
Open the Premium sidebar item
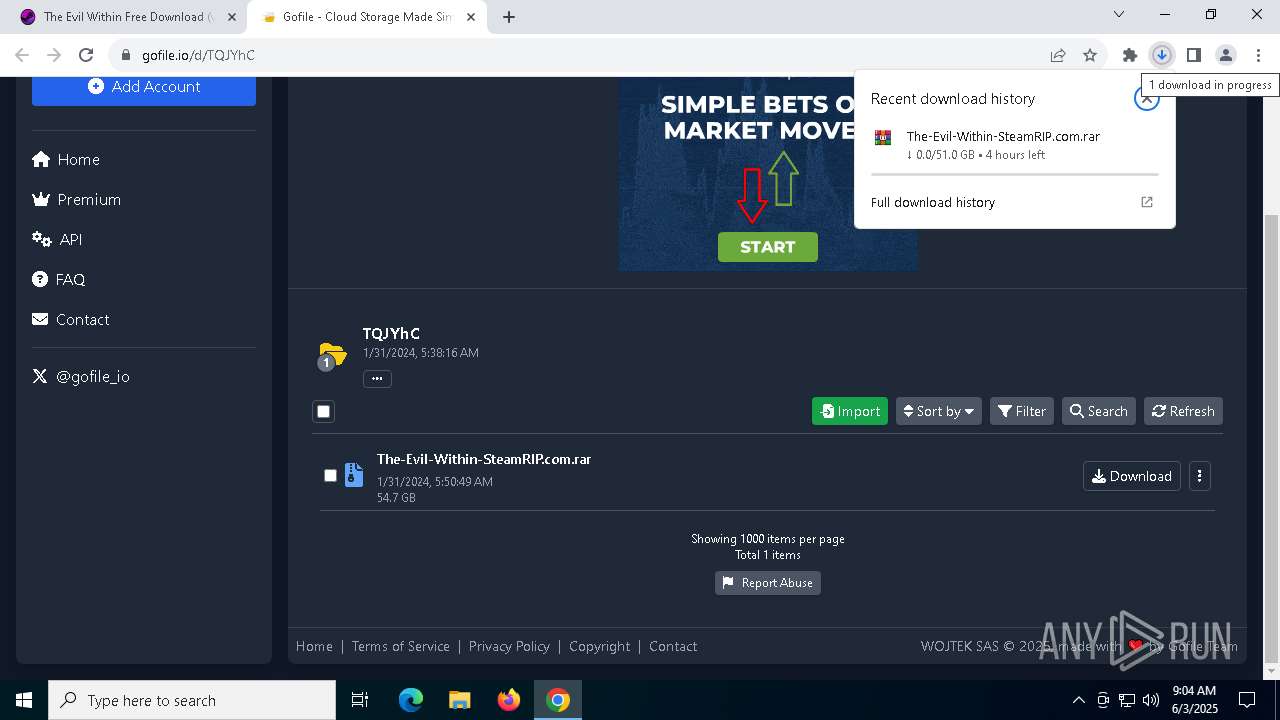[77, 199]
